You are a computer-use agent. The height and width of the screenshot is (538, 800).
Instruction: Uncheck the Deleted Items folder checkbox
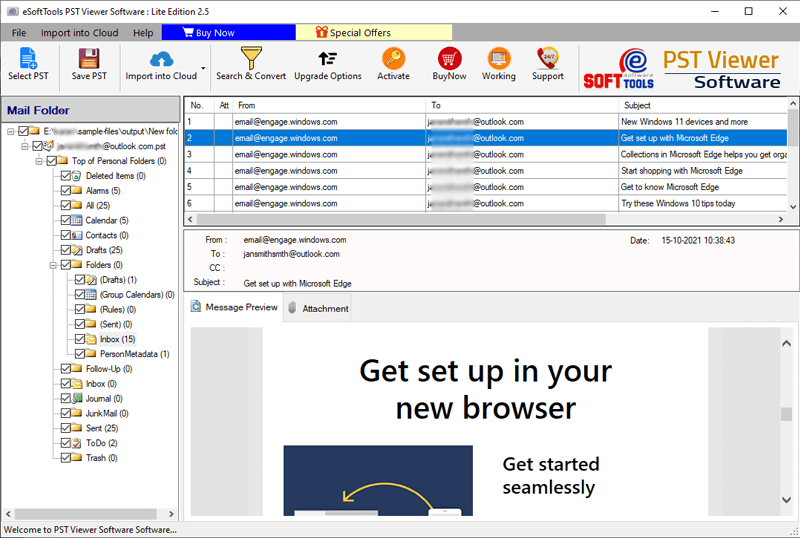point(66,176)
